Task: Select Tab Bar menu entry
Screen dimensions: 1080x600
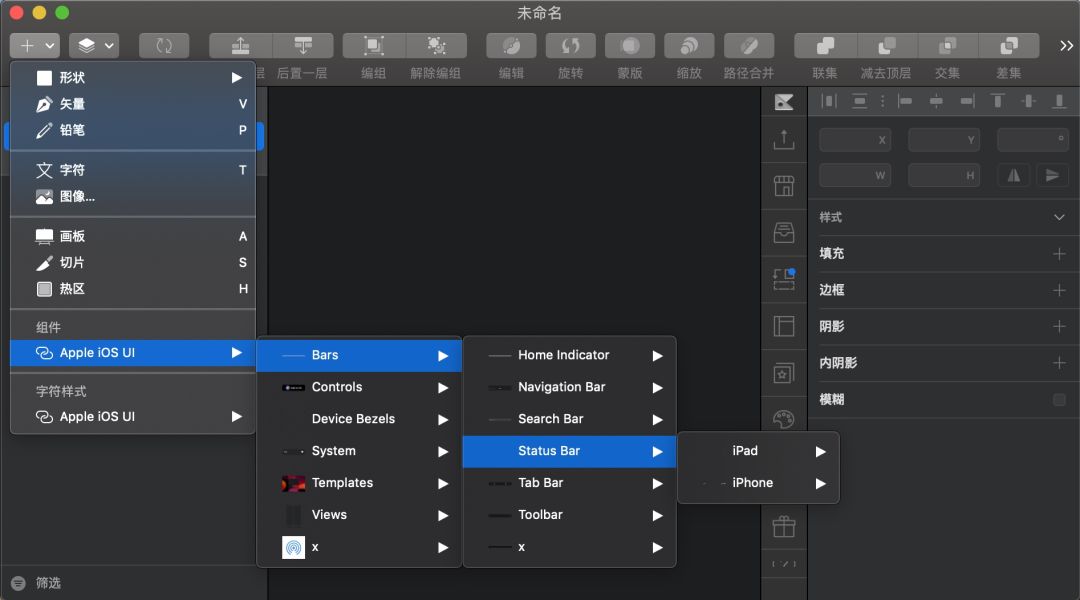Action: 569,483
